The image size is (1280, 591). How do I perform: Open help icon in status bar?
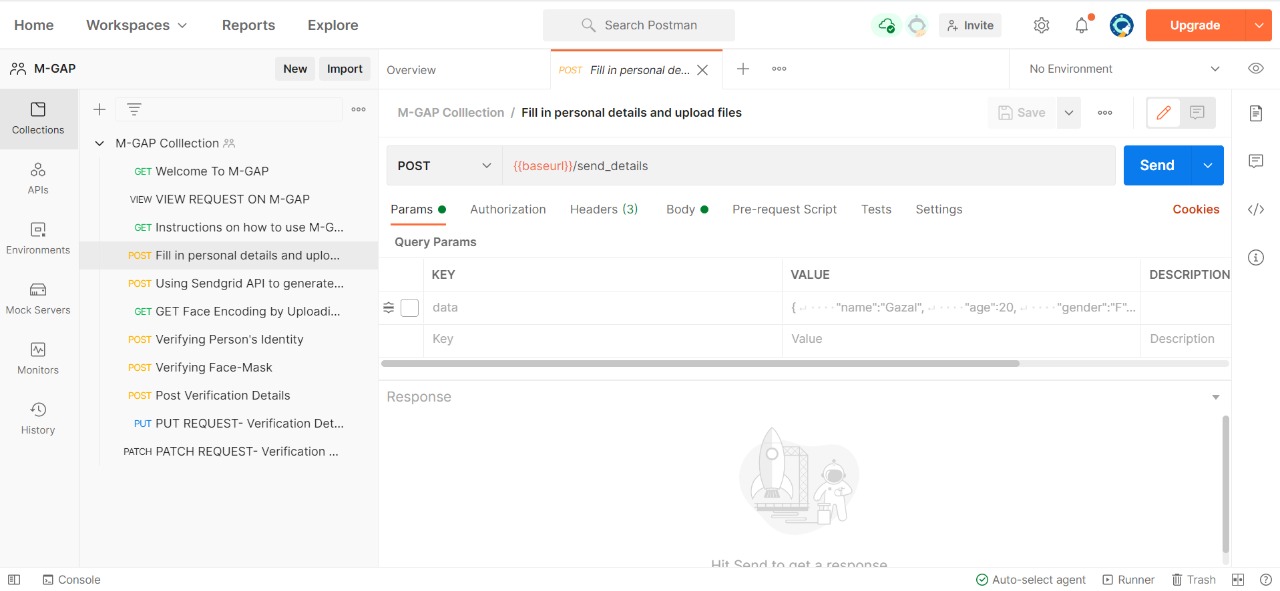coord(1266,580)
